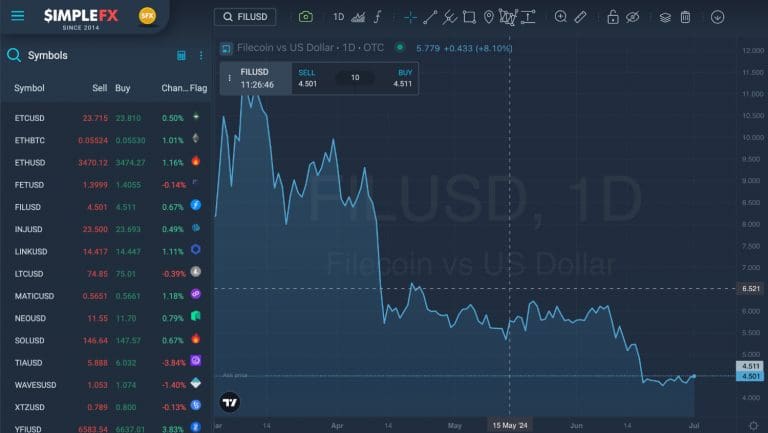Select the LINKUSD row
768x433 pixels.
coord(106,251)
